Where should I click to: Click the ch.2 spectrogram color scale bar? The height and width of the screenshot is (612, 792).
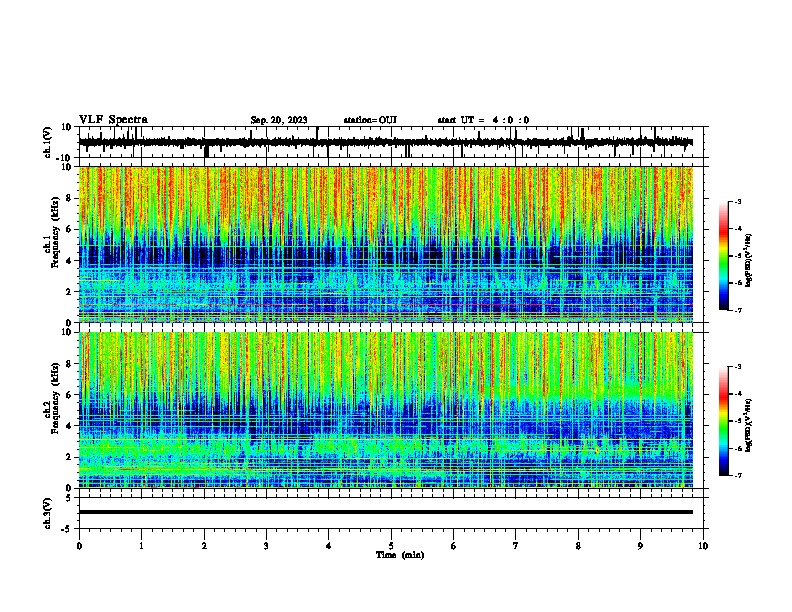pos(723,421)
